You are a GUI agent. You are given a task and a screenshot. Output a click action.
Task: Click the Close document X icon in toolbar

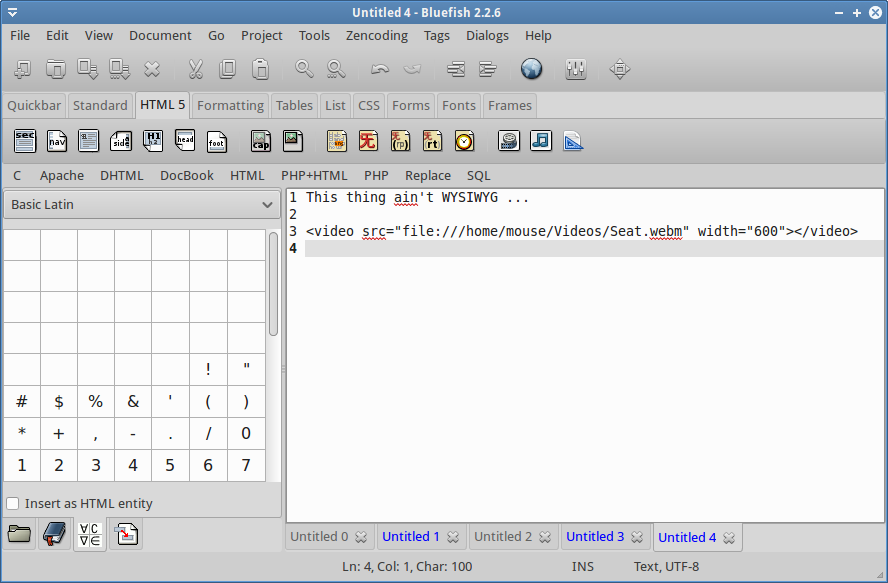tap(152, 69)
